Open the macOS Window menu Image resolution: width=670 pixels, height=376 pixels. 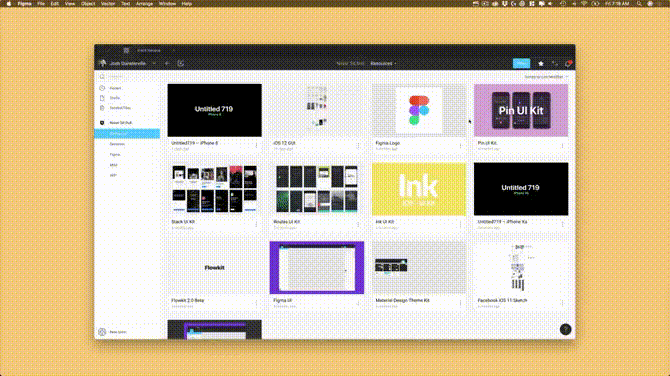click(167, 3)
